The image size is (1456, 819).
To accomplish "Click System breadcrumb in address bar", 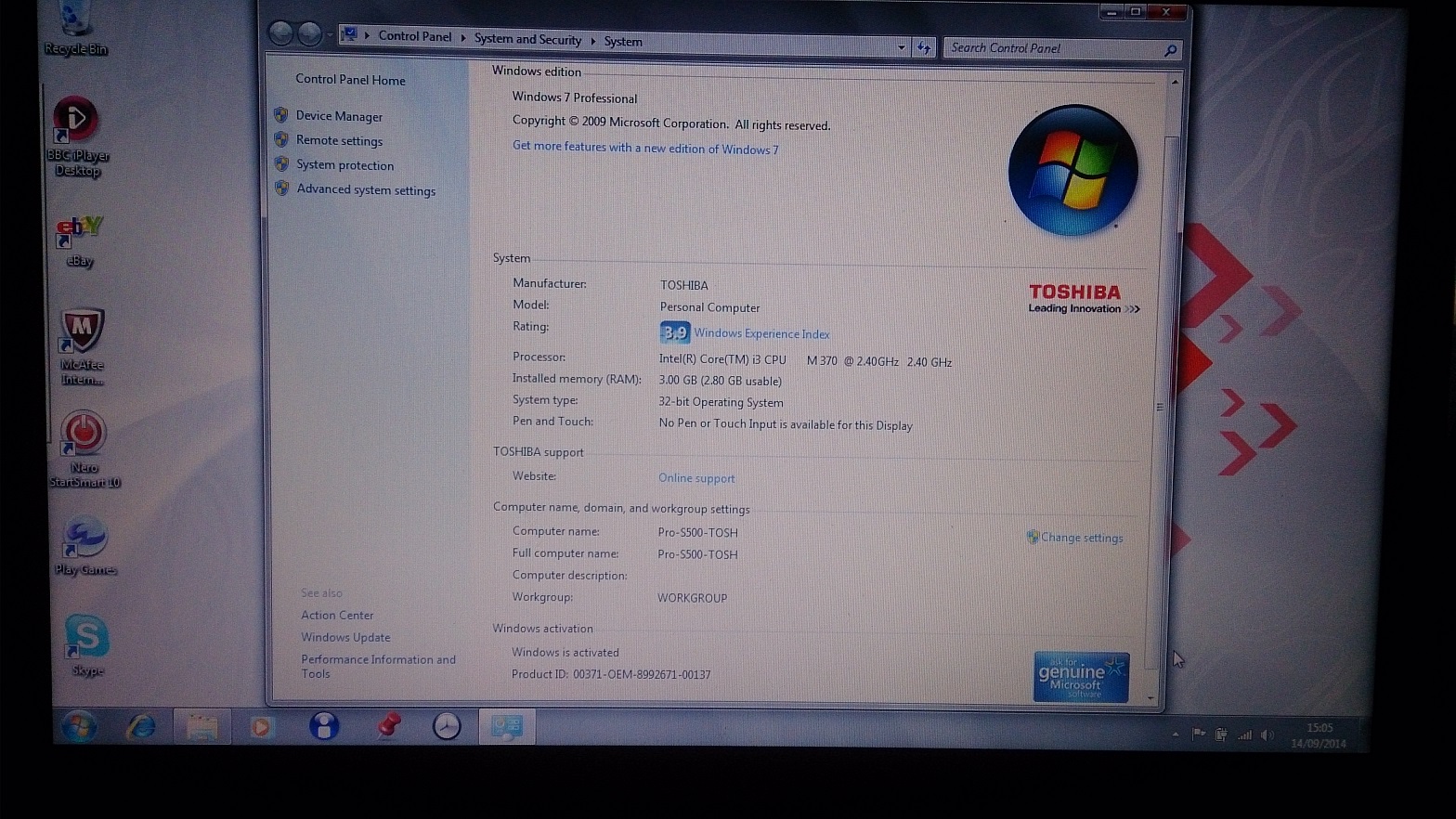I will pos(623,42).
